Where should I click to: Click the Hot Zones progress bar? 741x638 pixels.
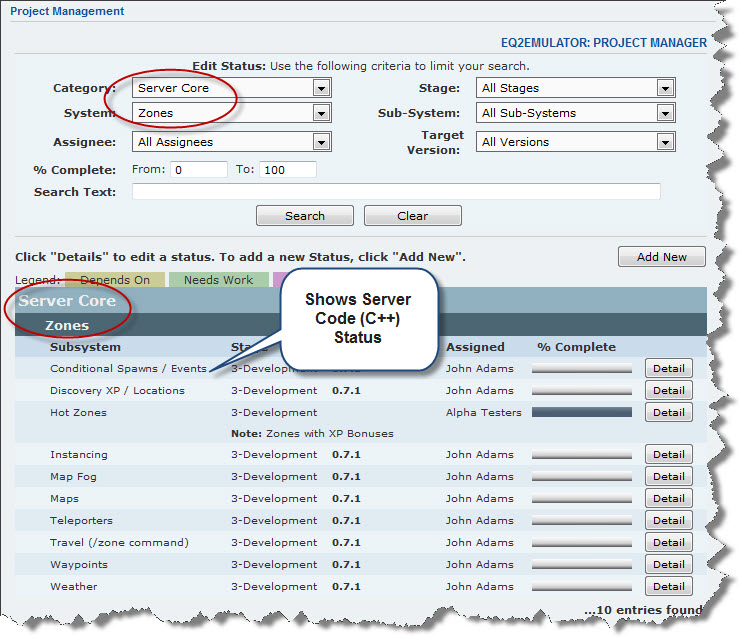(582, 412)
